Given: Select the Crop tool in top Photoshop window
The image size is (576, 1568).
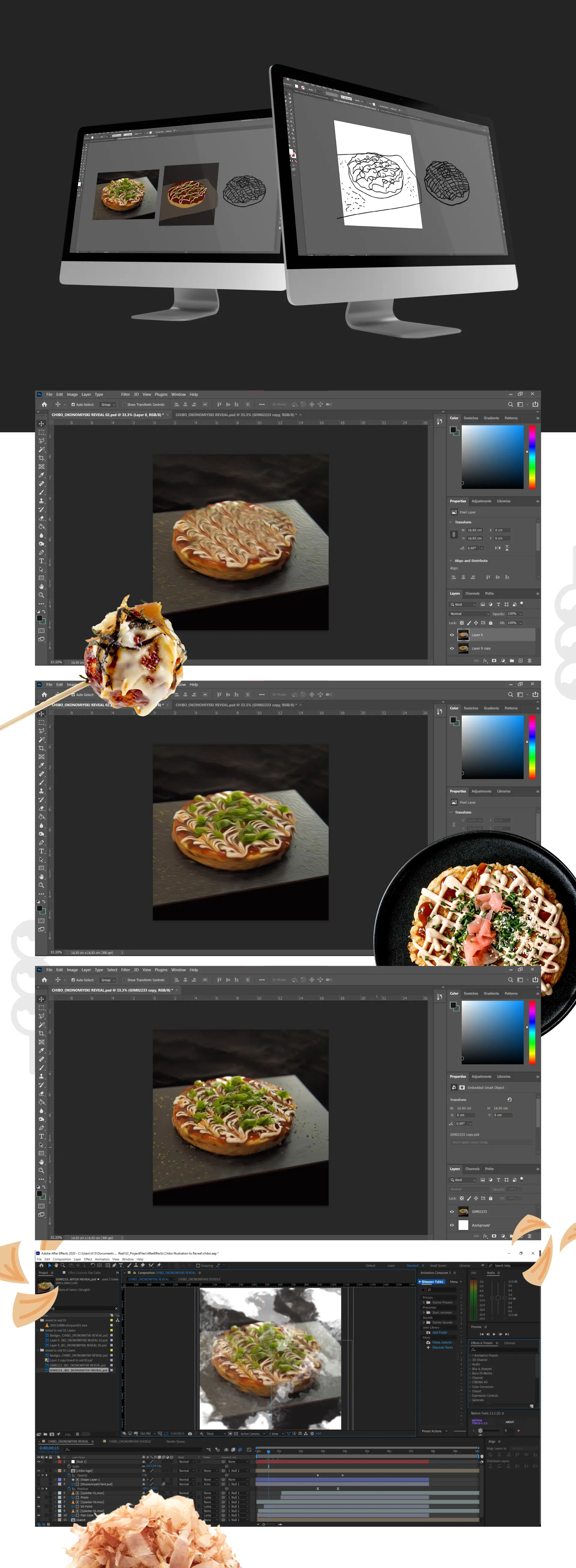Looking at the screenshot, I should coord(41,458).
